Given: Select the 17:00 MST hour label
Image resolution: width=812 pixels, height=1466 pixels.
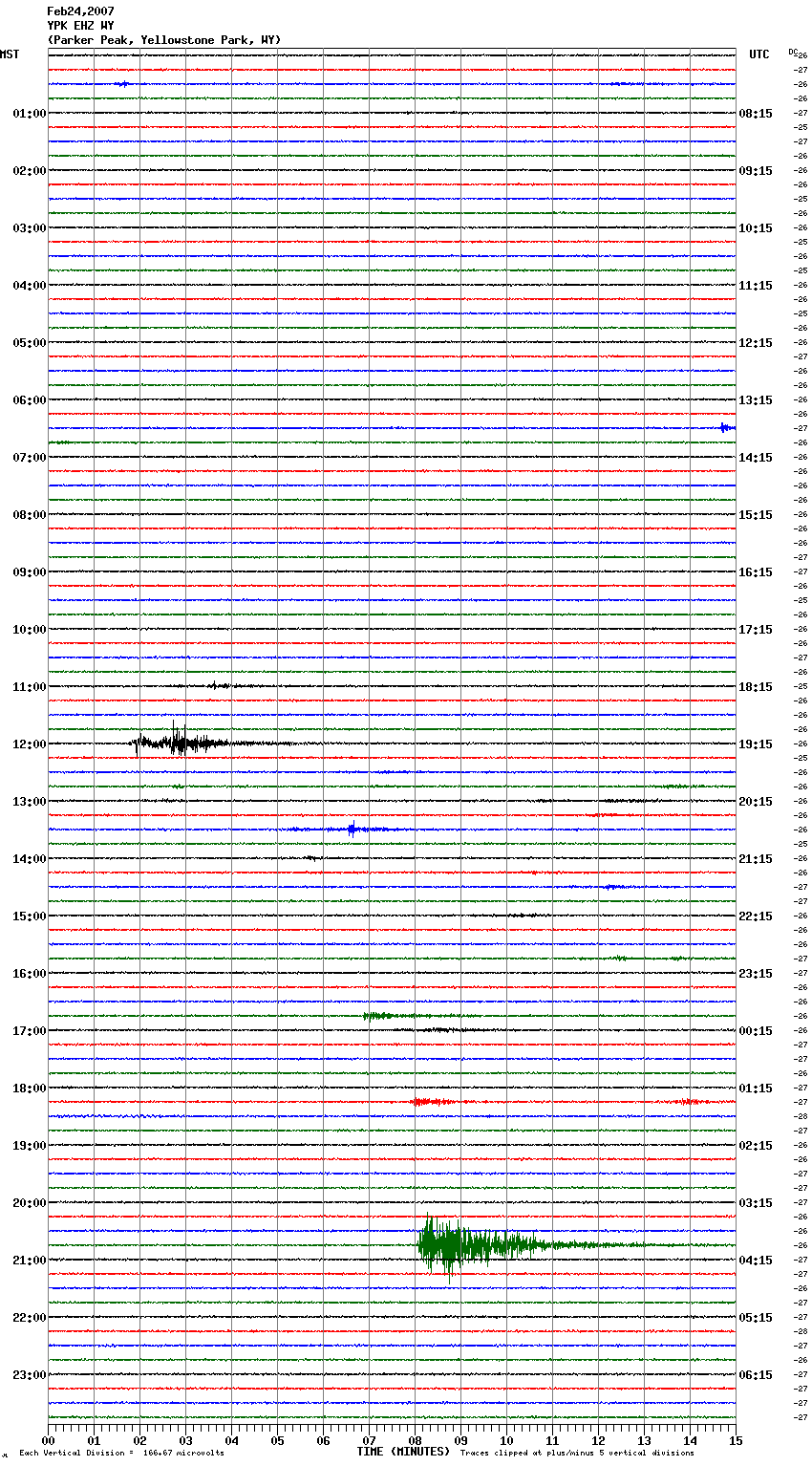Looking at the screenshot, I should coord(30,1031).
